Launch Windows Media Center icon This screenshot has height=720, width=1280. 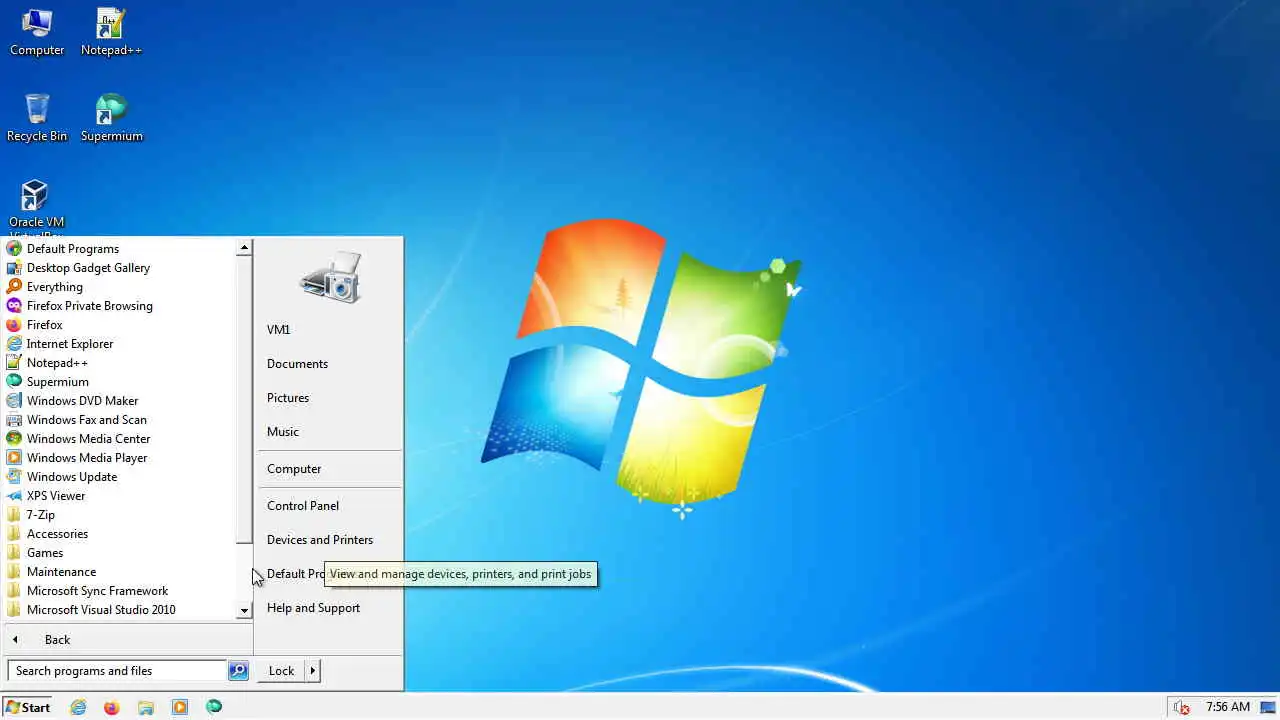[x=14, y=439]
